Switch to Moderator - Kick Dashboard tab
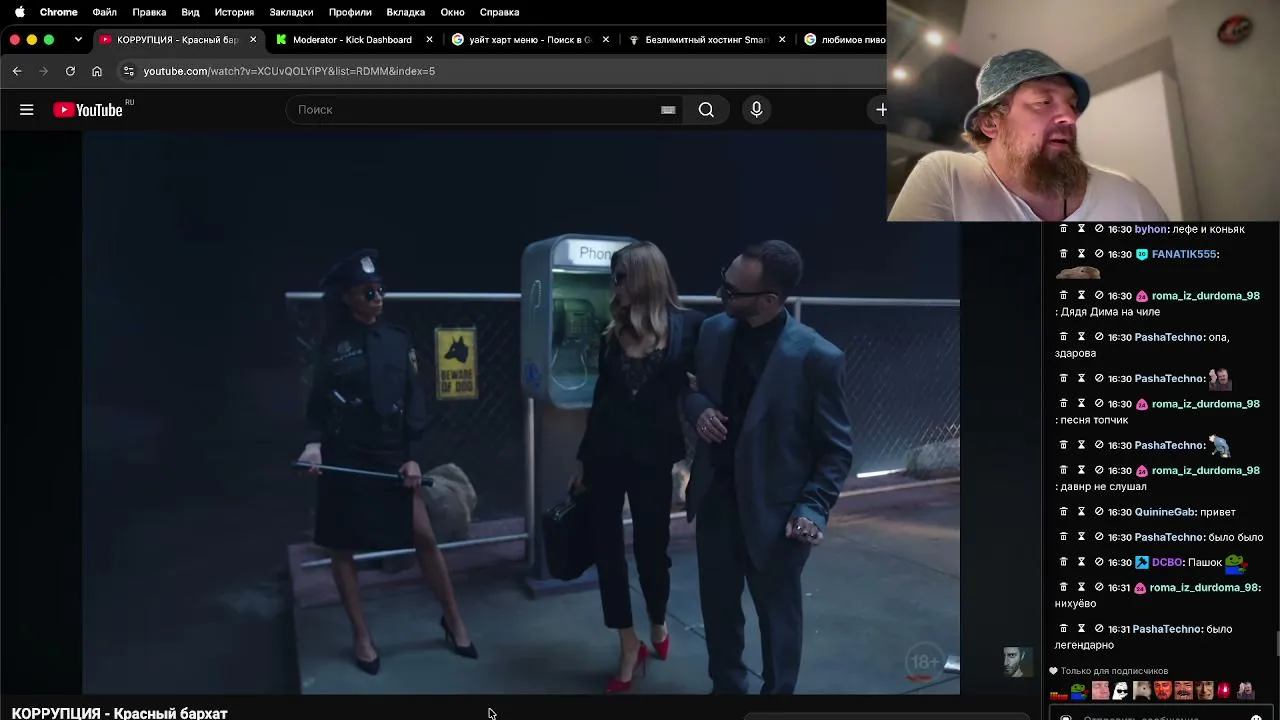1280x720 pixels. [352, 40]
